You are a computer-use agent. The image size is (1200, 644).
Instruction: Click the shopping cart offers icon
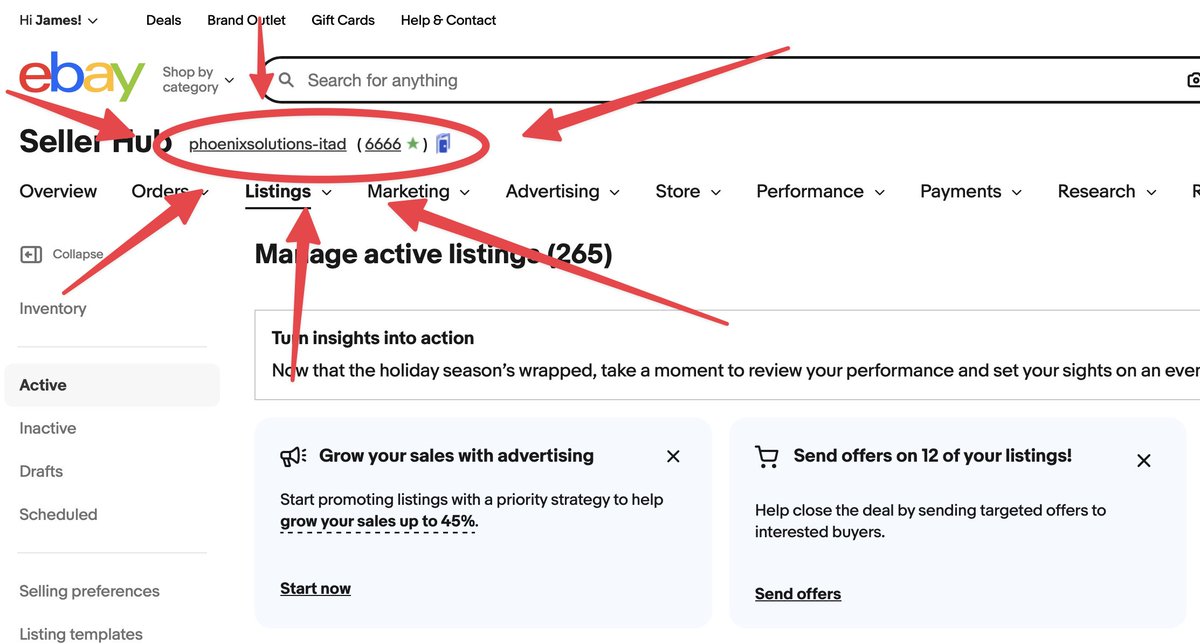pos(767,456)
